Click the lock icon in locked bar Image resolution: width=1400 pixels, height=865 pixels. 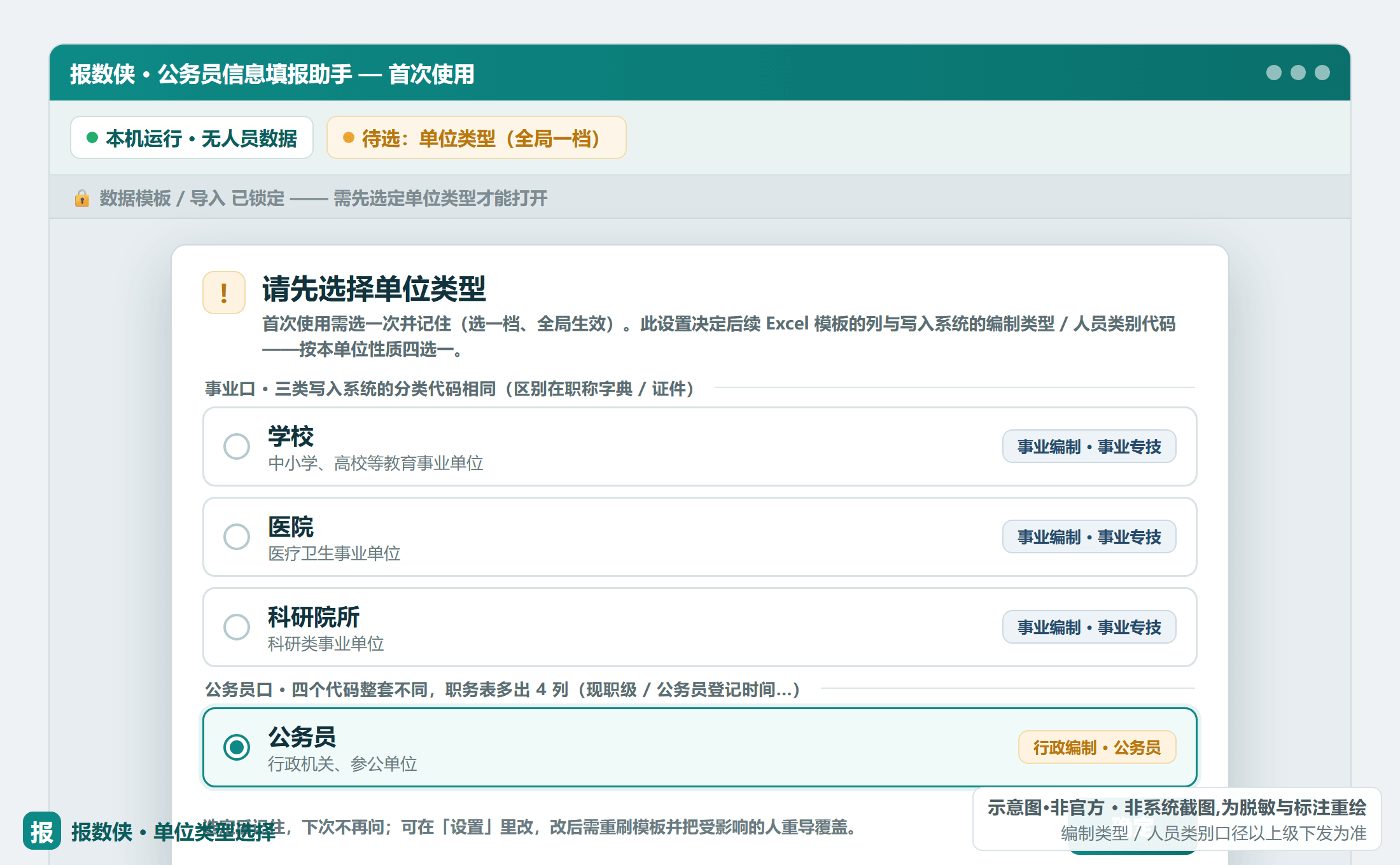(x=82, y=198)
